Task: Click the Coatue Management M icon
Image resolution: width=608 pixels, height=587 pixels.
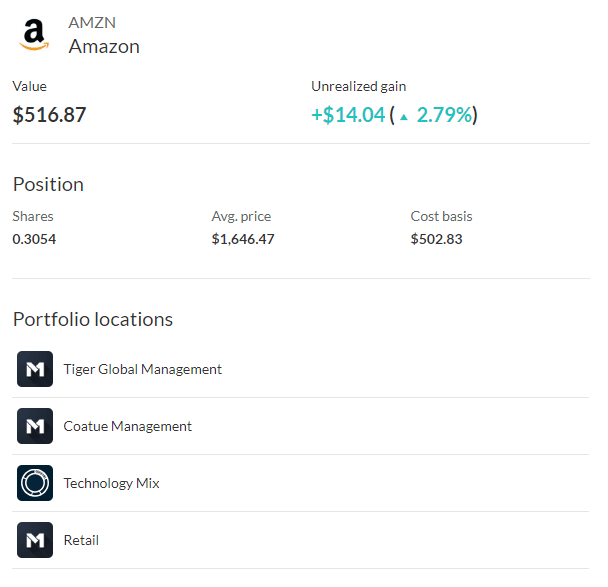Action: 35,426
